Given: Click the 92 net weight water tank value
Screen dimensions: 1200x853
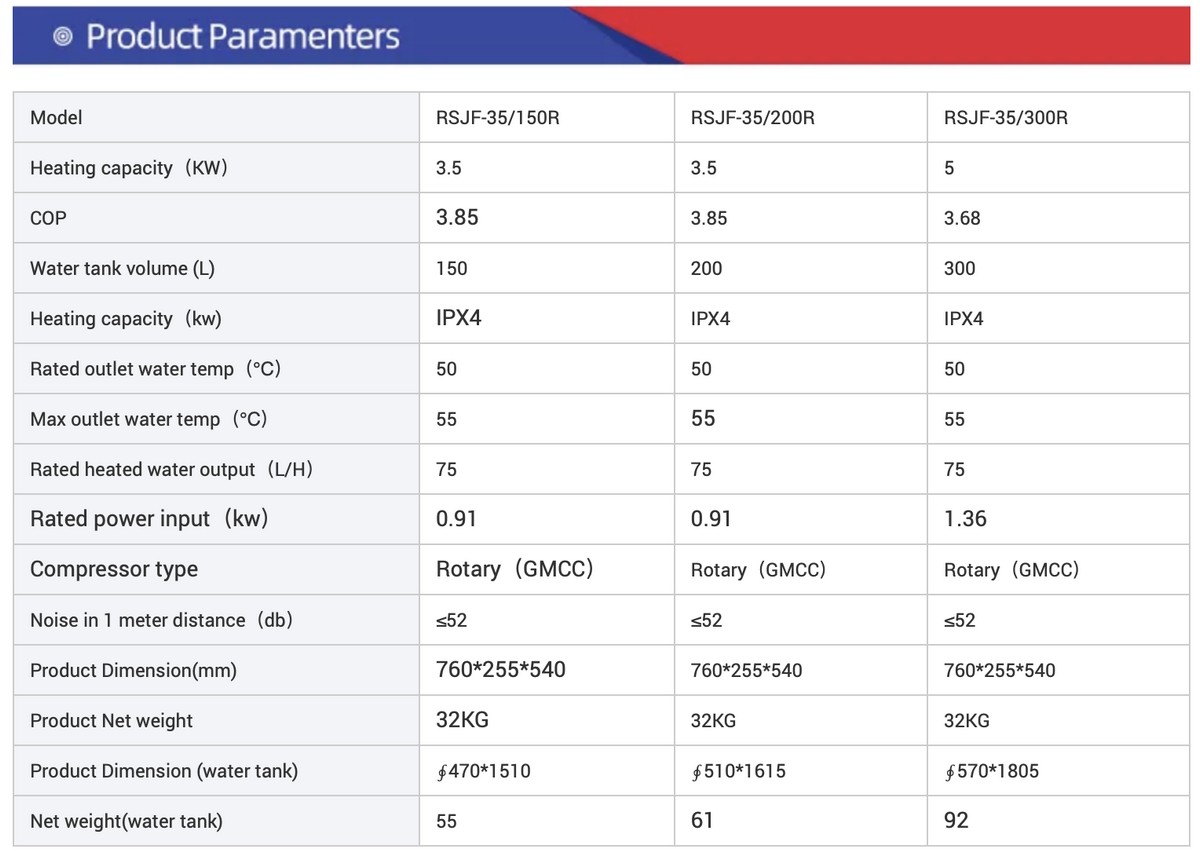Looking at the screenshot, I should 956,821.
